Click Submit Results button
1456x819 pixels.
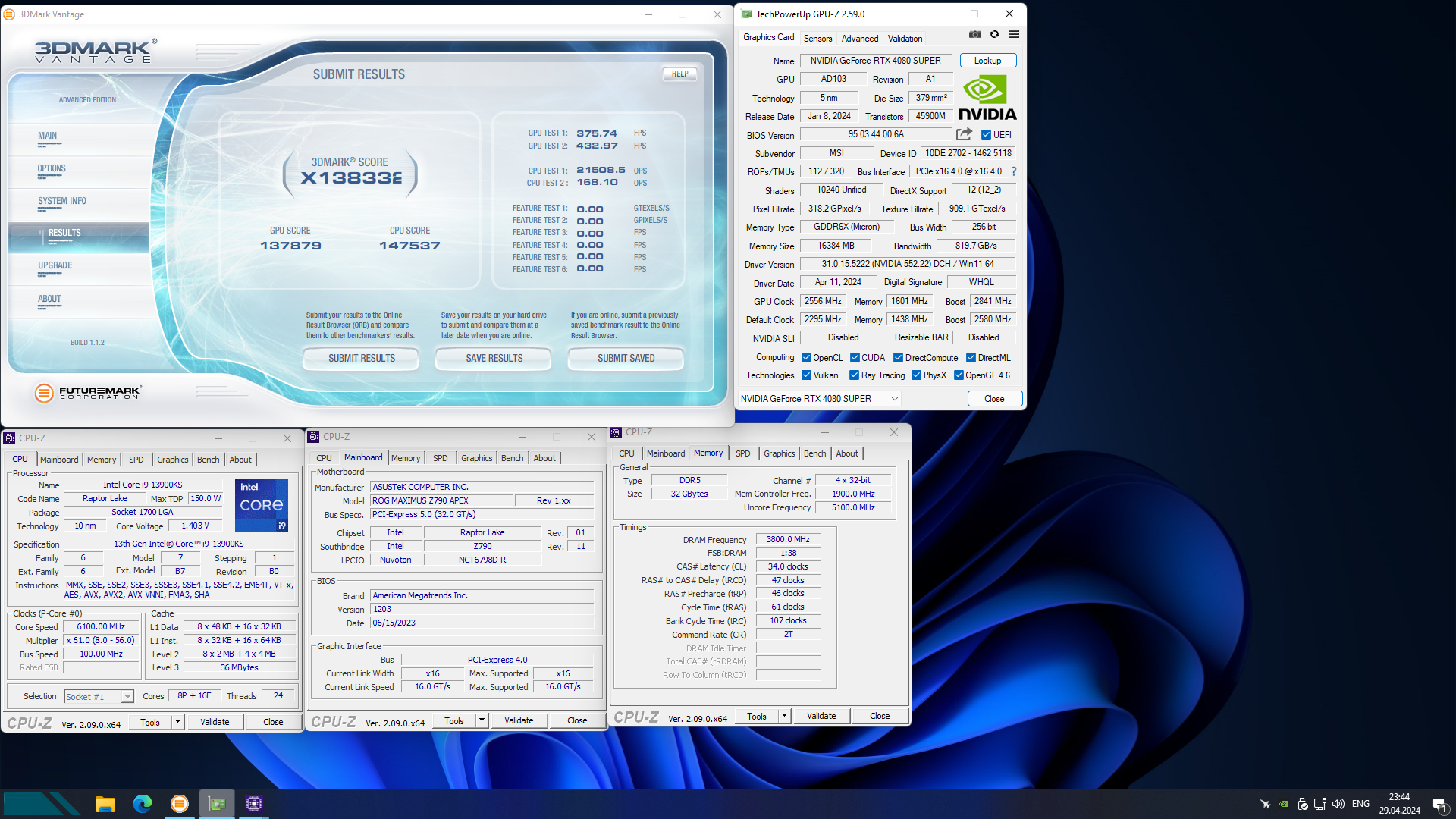point(362,359)
